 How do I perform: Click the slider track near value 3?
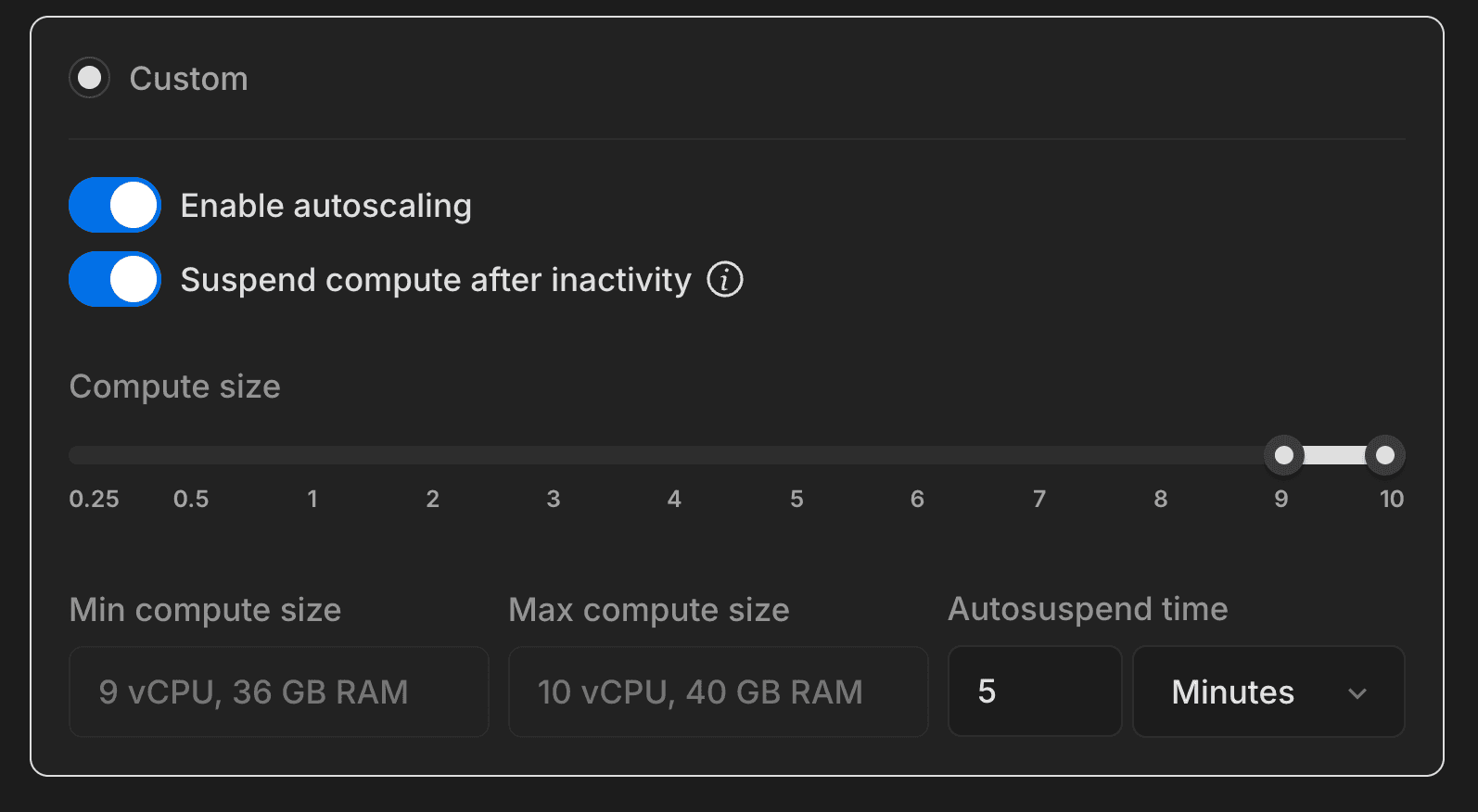[554, 455]
